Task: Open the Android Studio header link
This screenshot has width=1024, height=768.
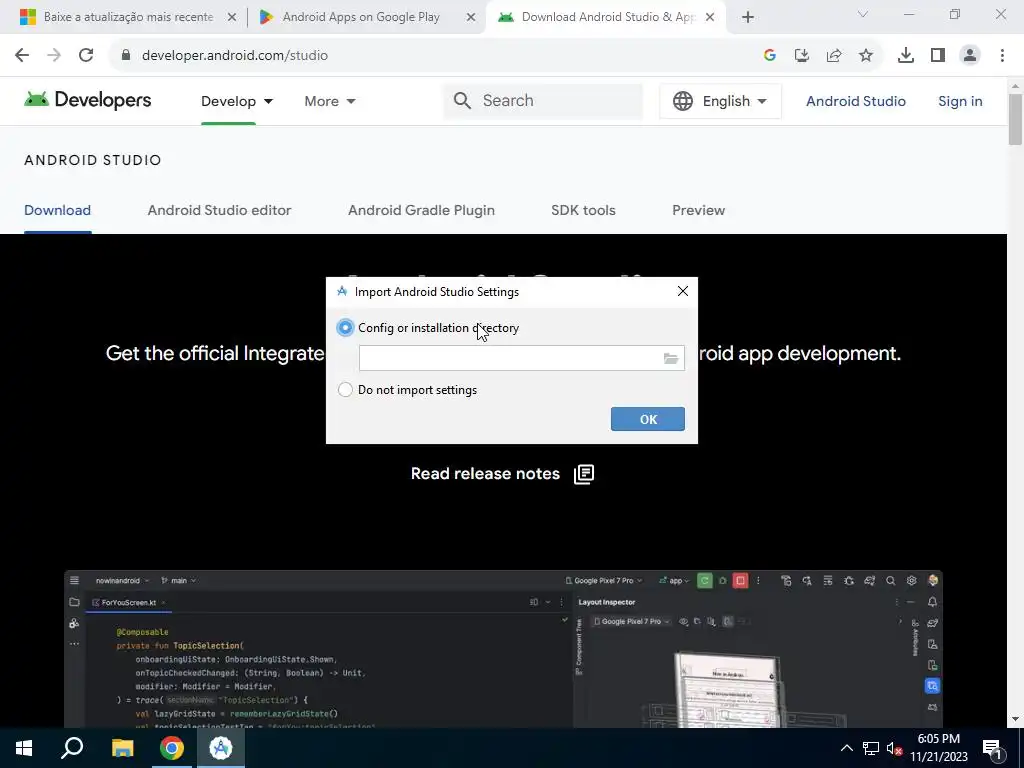Action: pos(856,101)
